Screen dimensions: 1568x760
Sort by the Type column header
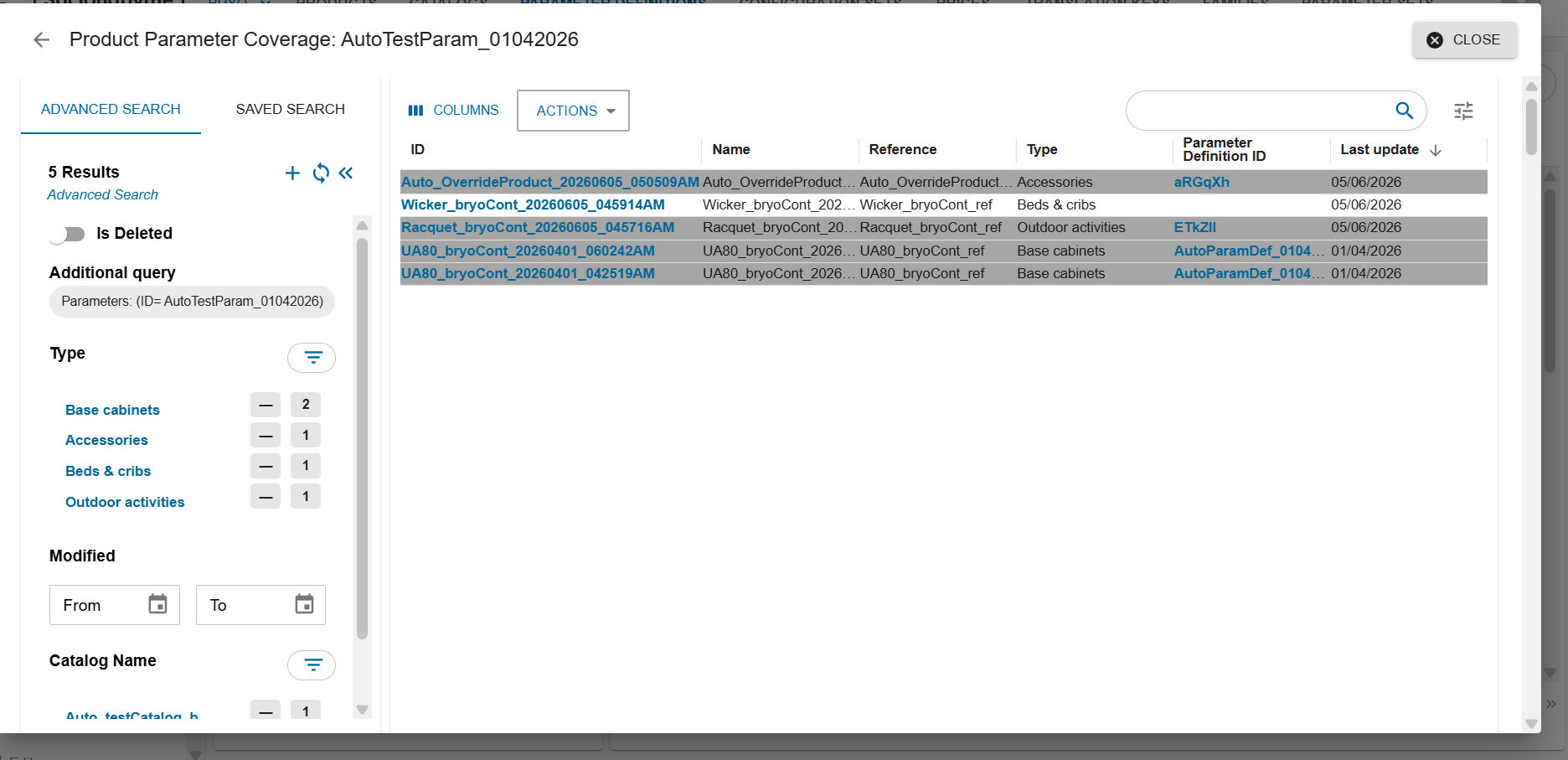[1042, 149]
